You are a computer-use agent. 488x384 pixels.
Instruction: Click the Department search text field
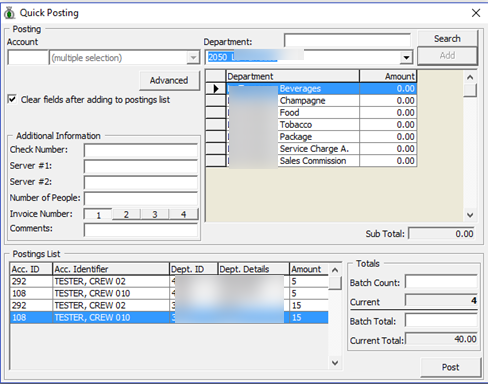click(347, 40)
